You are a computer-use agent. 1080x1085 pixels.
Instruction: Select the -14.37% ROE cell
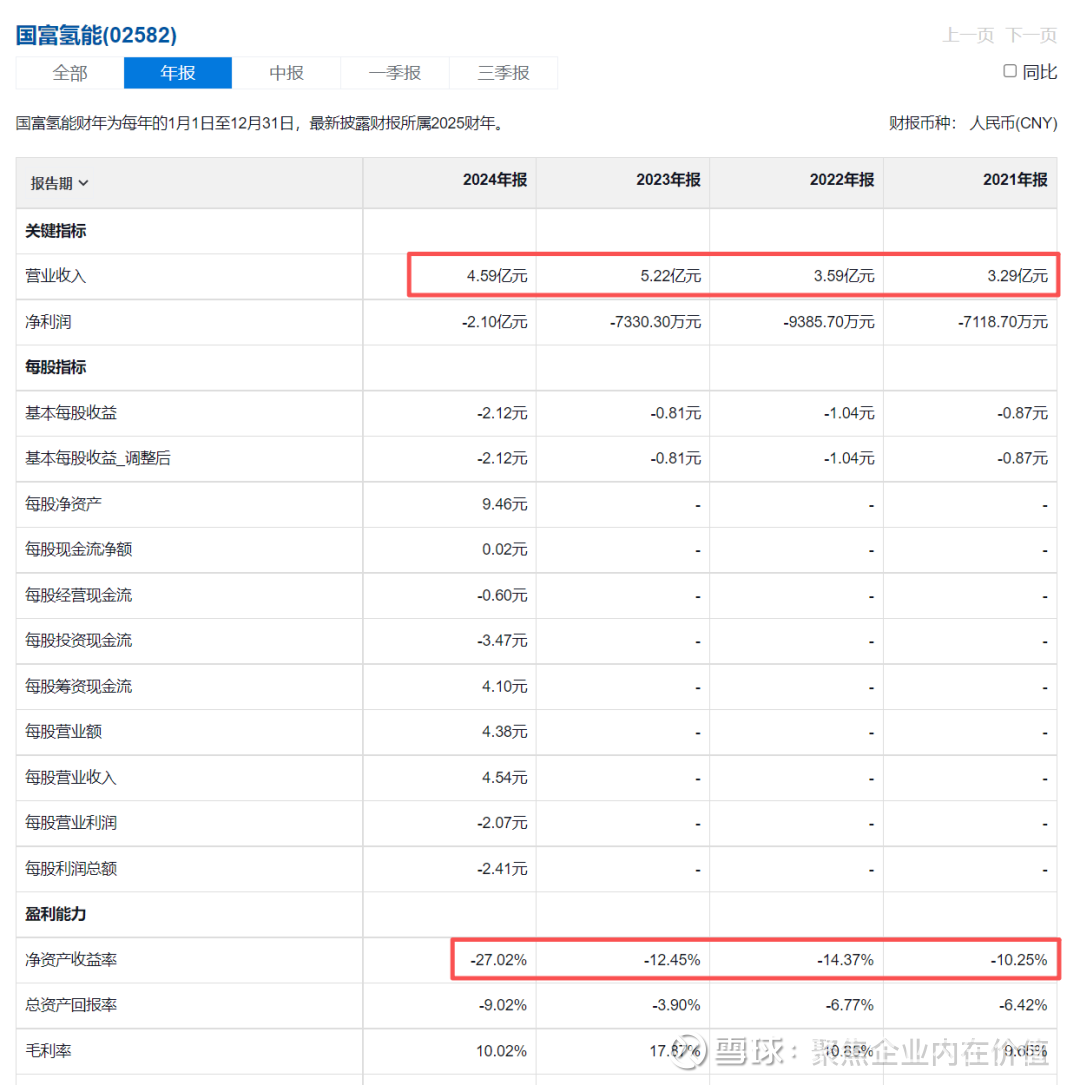[845, 960]
